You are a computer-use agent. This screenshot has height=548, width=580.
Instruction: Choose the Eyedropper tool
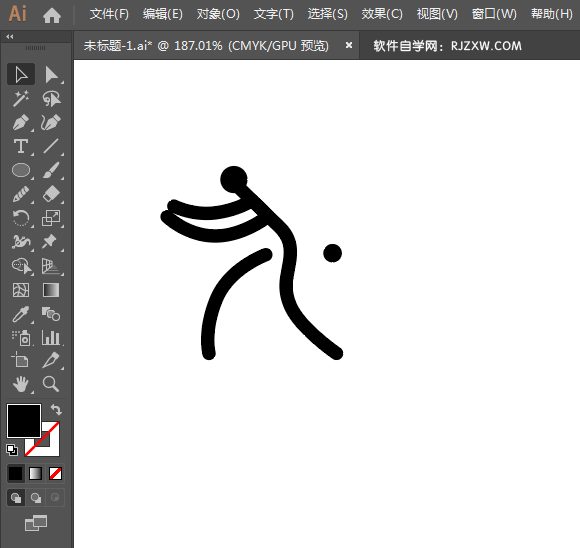click(21, 315)
